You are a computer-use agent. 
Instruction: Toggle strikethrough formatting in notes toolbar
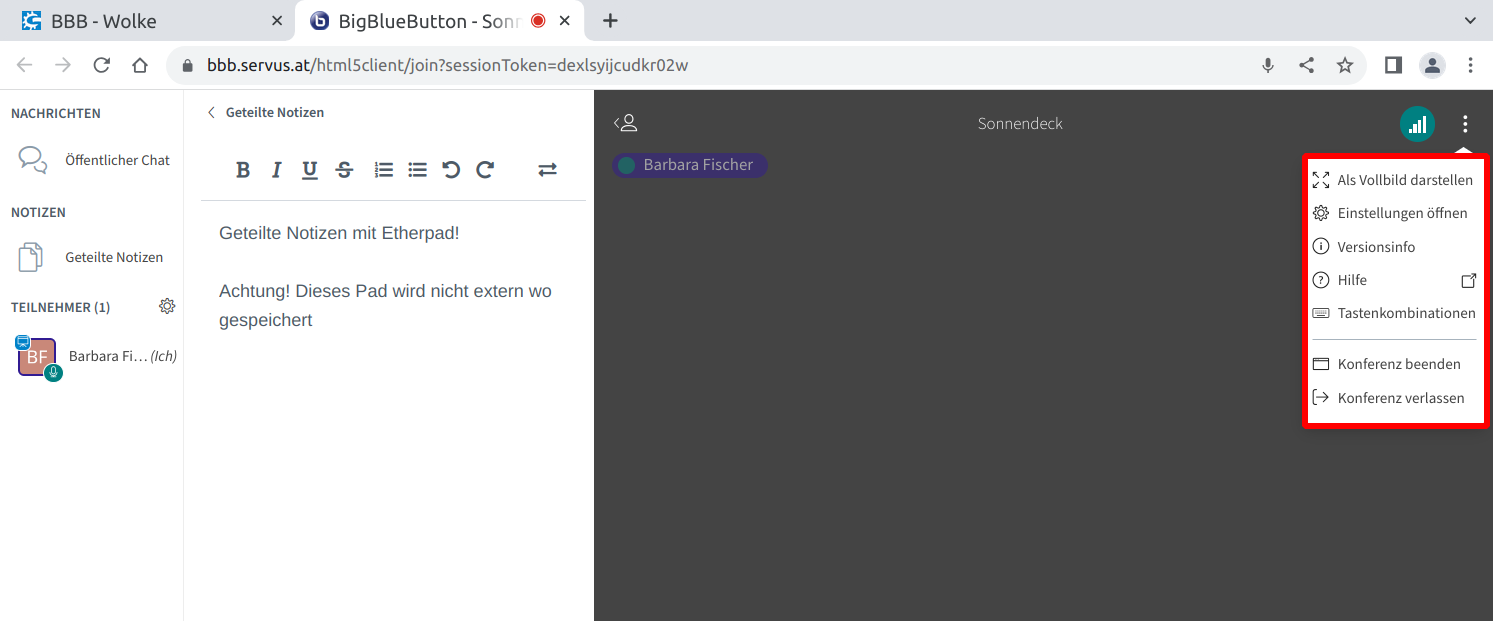(344, 170)
